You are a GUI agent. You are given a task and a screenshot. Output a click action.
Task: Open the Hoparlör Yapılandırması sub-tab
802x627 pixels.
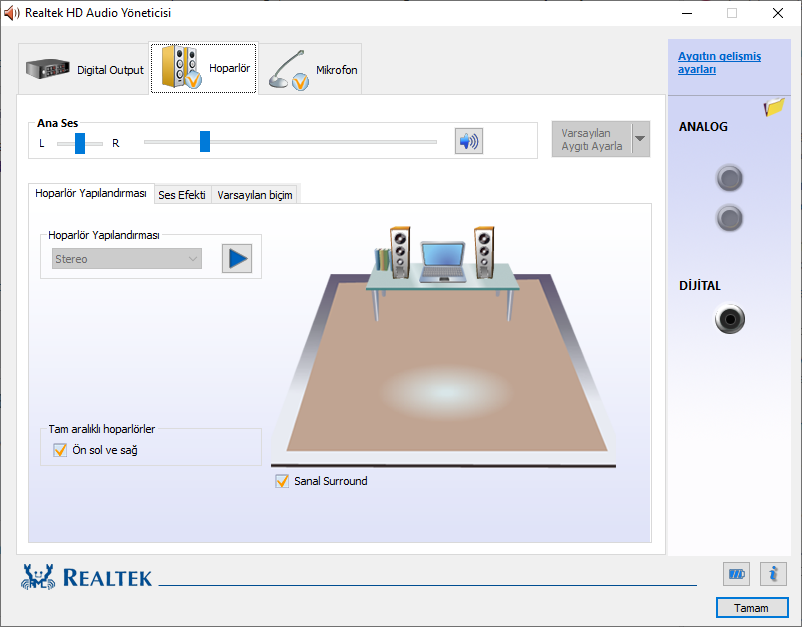click(91, 193)
